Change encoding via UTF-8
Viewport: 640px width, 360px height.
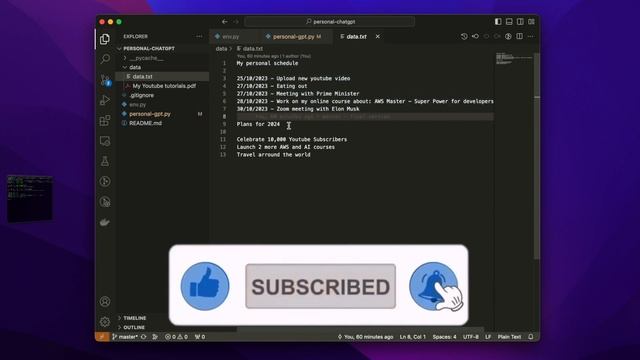coord(471,337)
